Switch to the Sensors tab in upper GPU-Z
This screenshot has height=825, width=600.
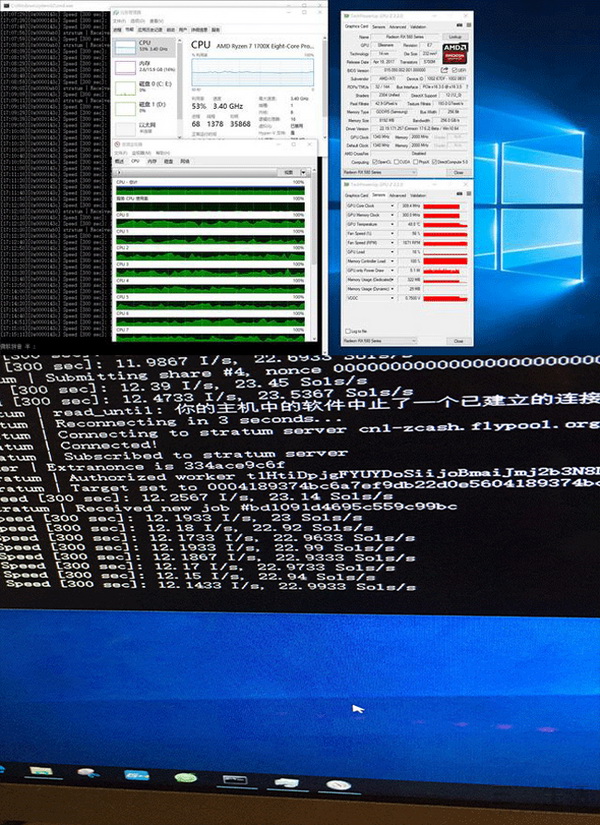[378, 27]
